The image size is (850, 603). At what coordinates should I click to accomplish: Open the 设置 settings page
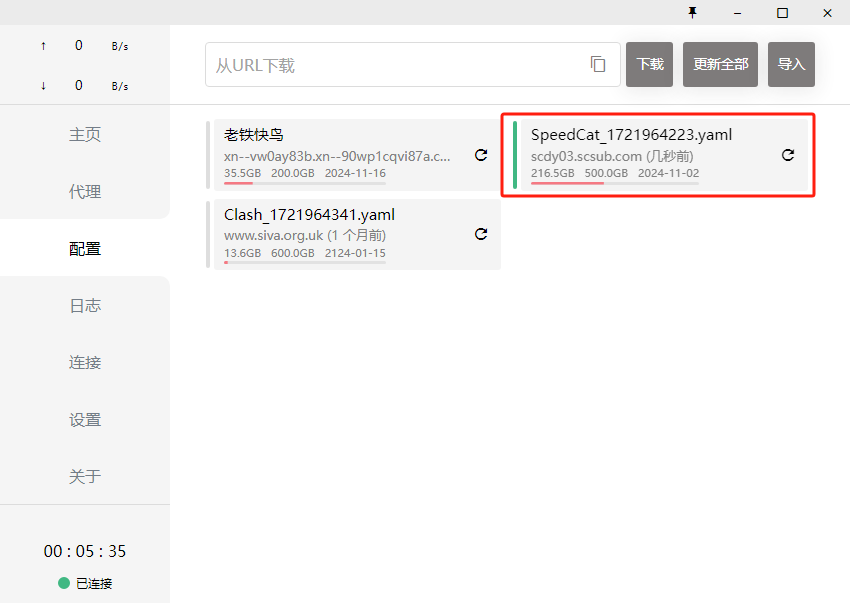point(85,420)
